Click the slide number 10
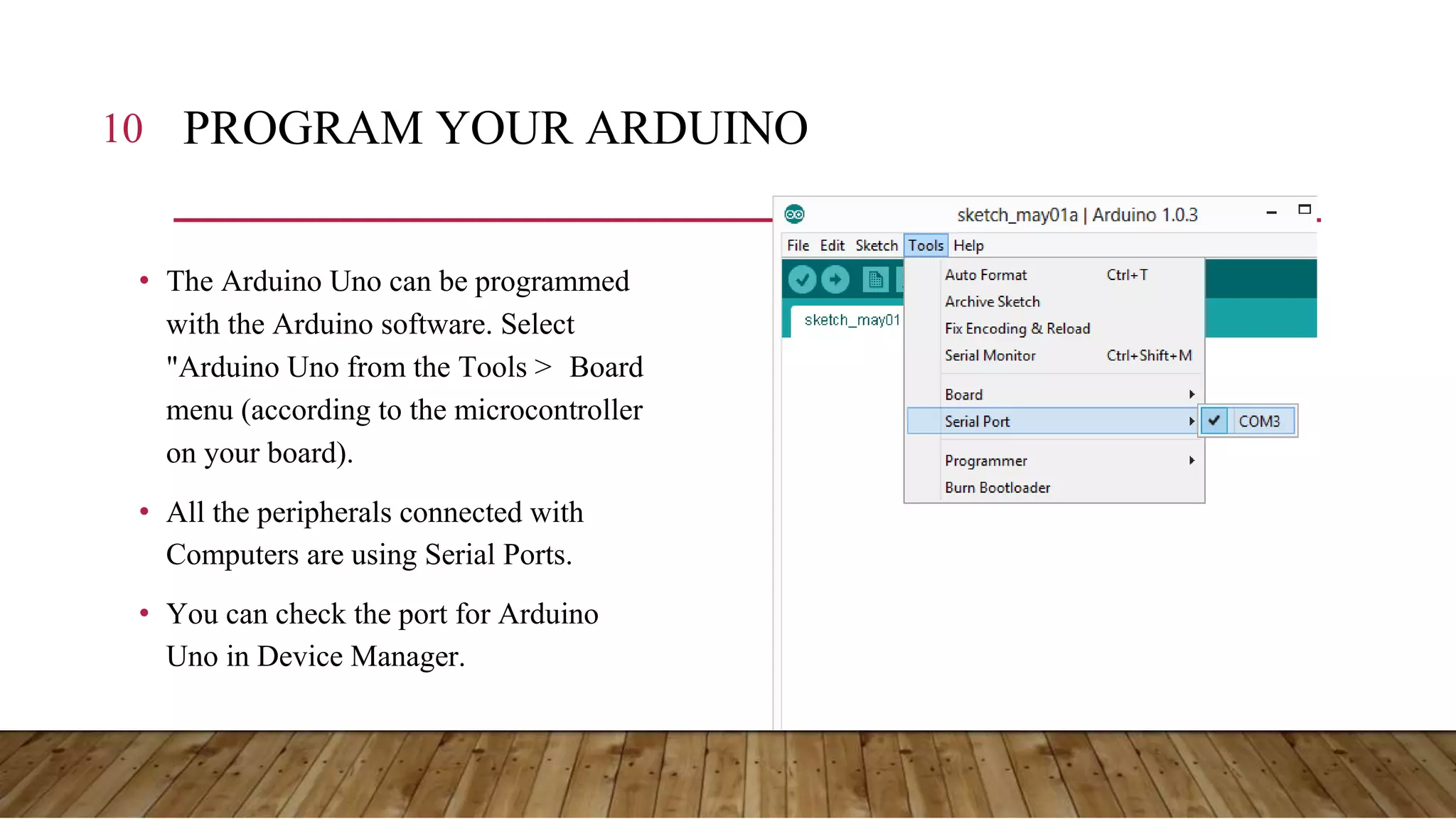 123,129
